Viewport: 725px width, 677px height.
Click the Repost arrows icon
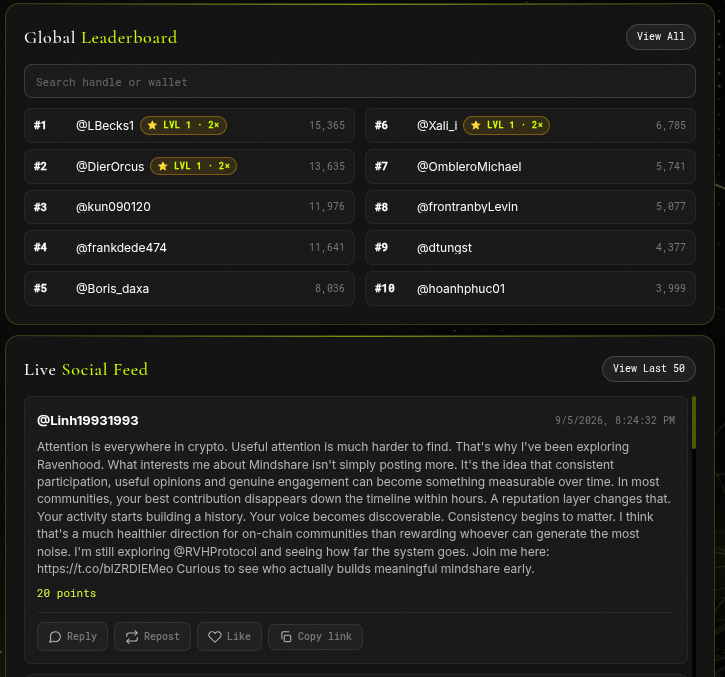132,637
